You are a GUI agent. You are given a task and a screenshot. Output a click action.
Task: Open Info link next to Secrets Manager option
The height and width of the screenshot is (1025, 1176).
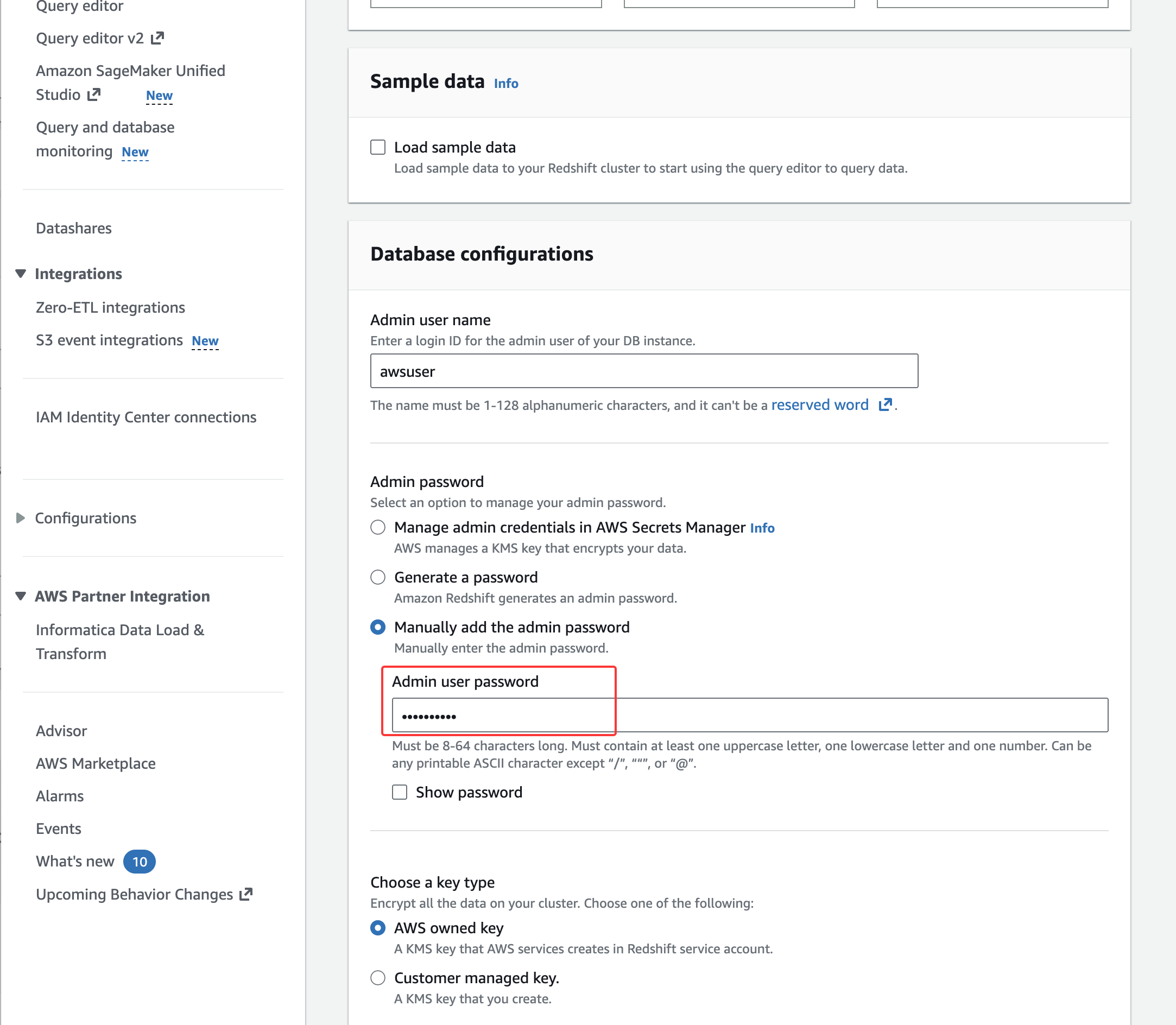tap(762, 528)
